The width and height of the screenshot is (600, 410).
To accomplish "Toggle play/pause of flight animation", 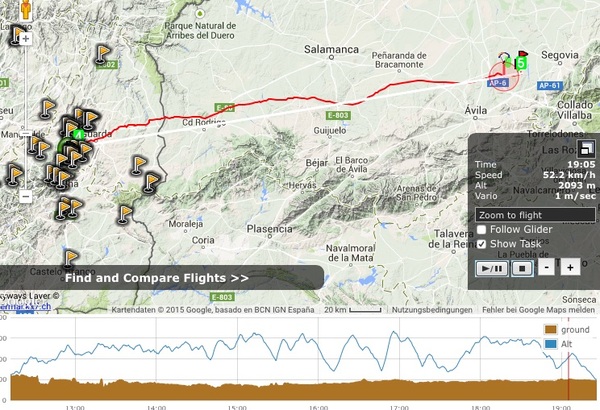I will (x=492, y=268).
